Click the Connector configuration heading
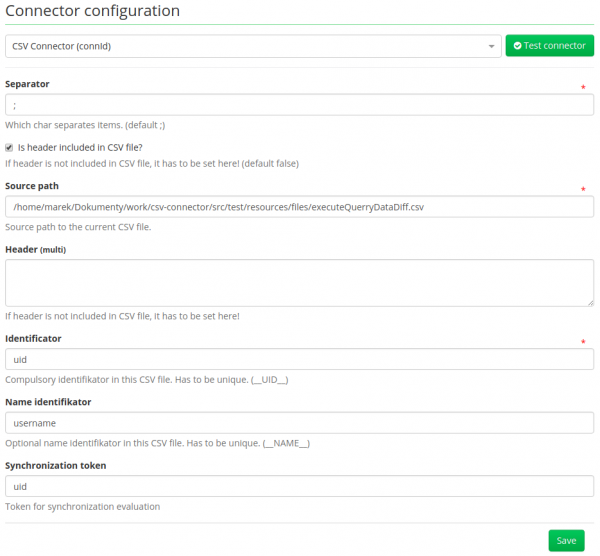The width and height of the screenshot is (600, 556). coord(93,11)
